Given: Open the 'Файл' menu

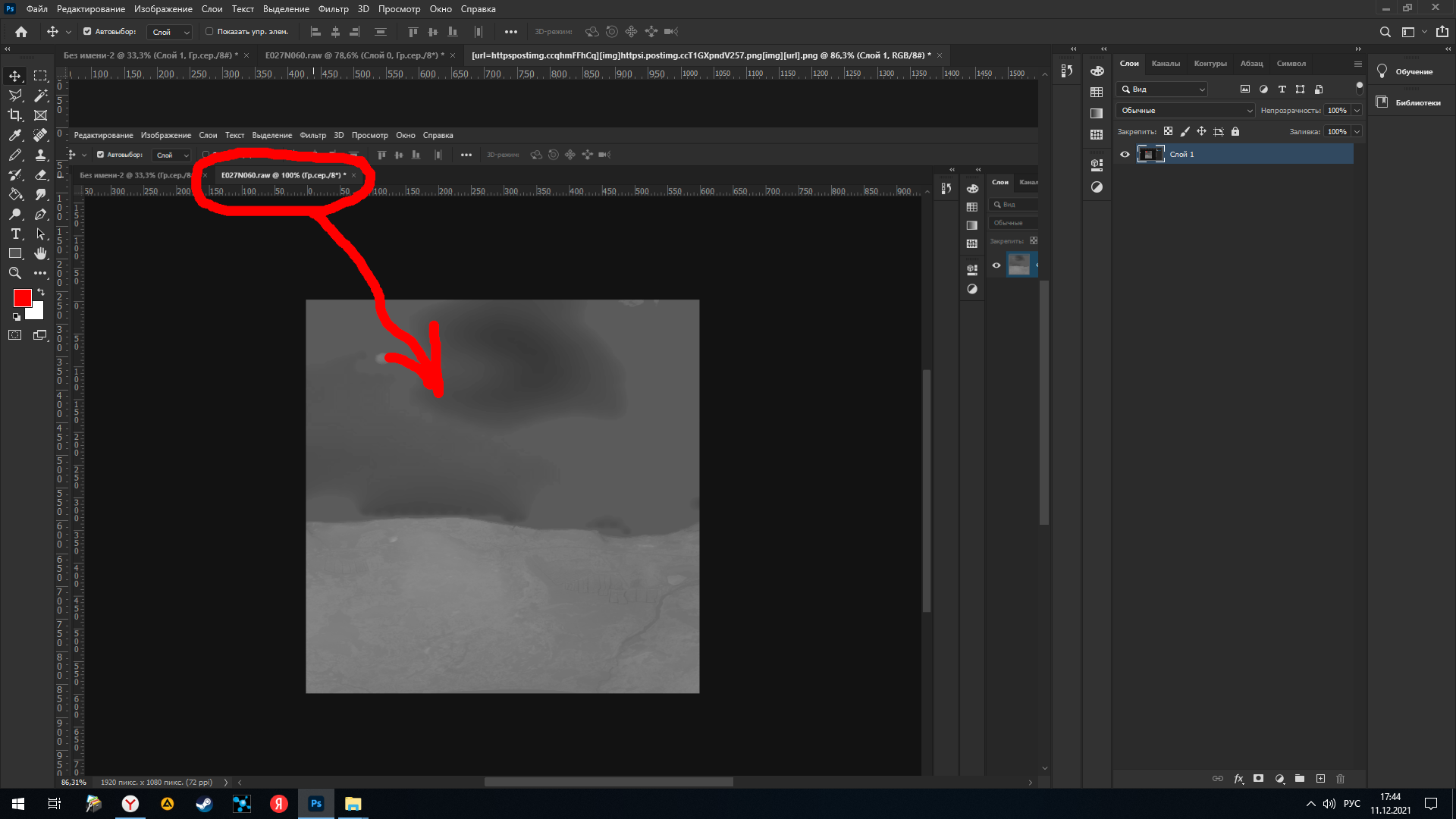Looking at the screenshot, I should (36, 9).
